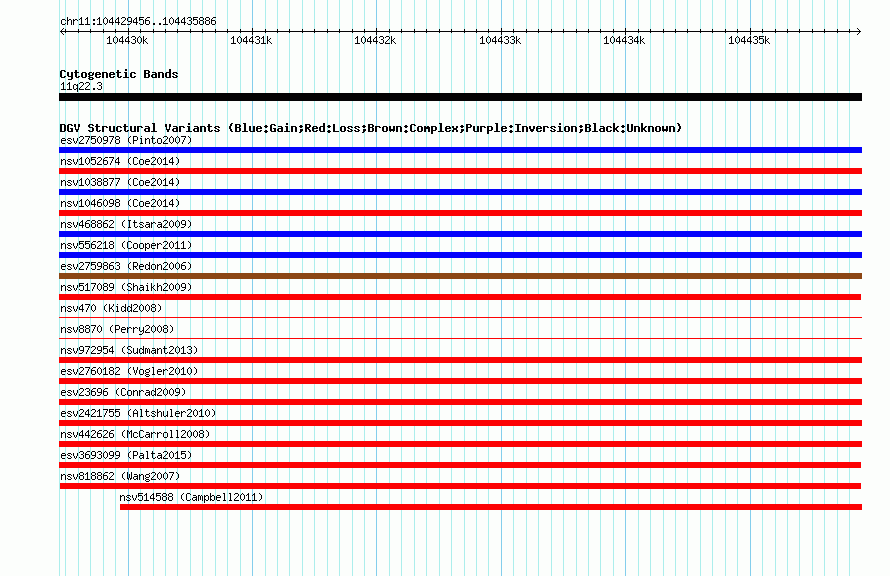Click the 104432k ruler tick label
Viewport: 890px width, 576px height.
click(x=375, y=40)
